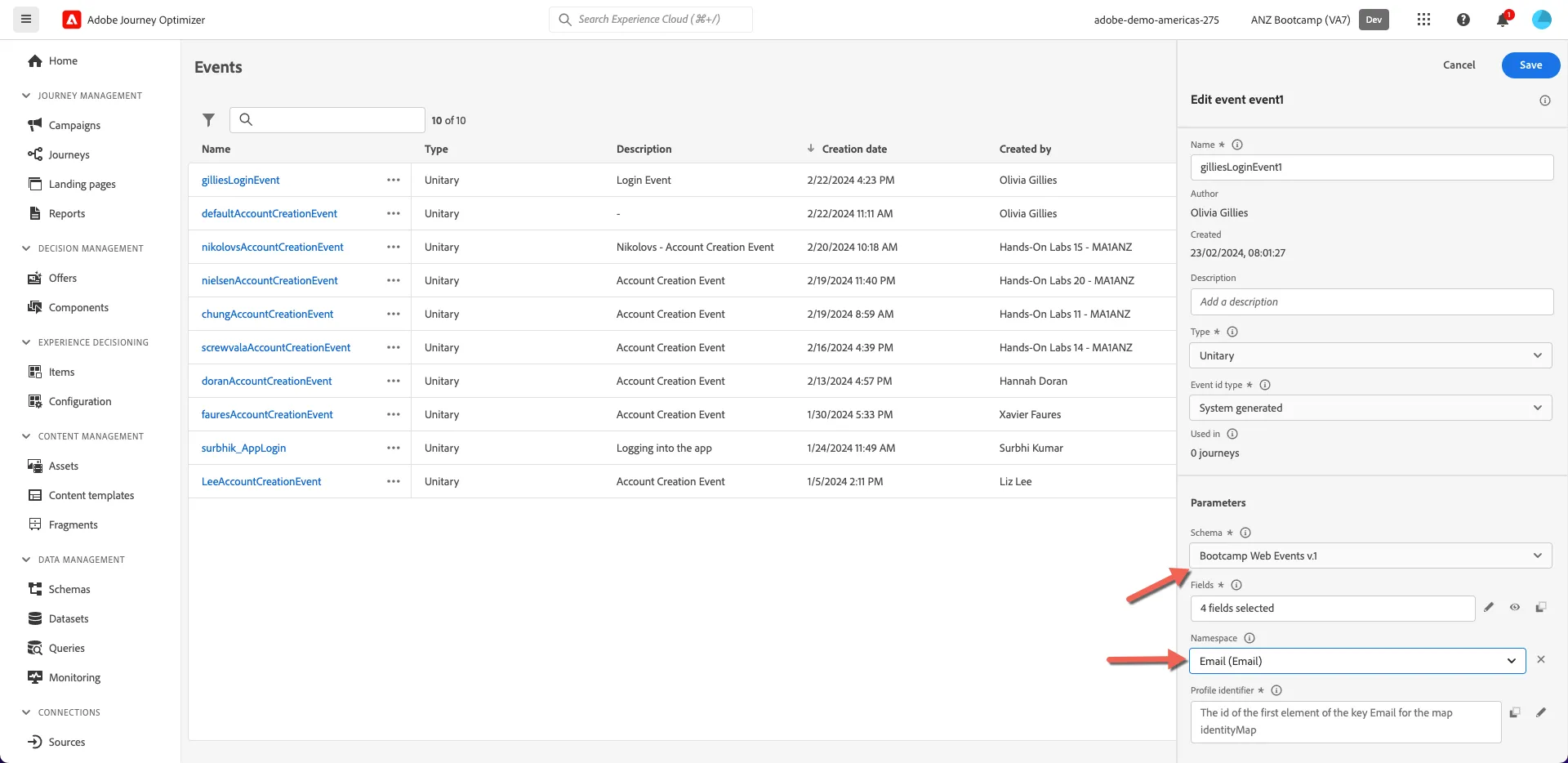Open the app switcher grid
The width and height of the screenshot is (1568, 763).
pos(1423,20)
